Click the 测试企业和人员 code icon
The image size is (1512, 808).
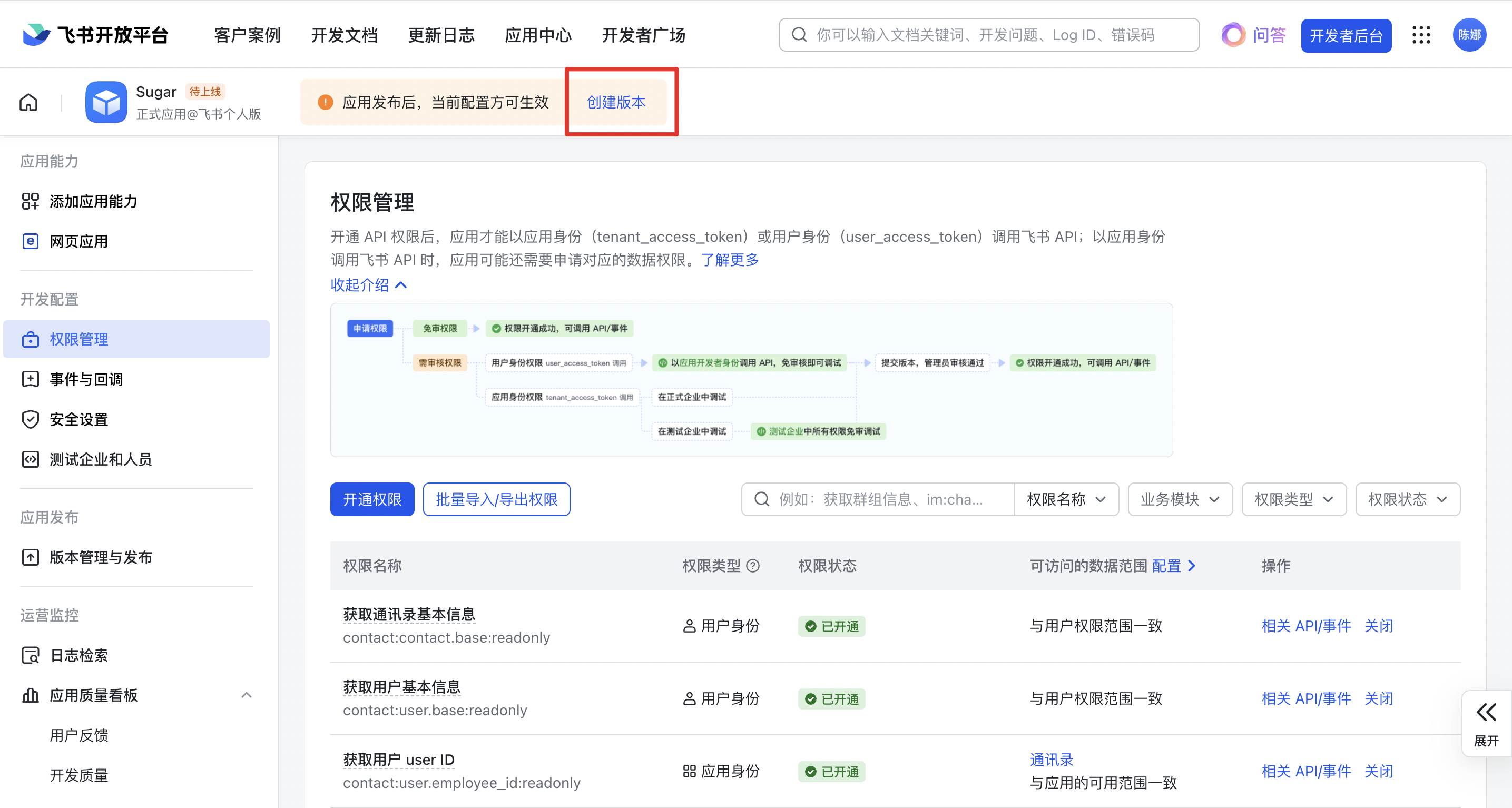[30, 459]
